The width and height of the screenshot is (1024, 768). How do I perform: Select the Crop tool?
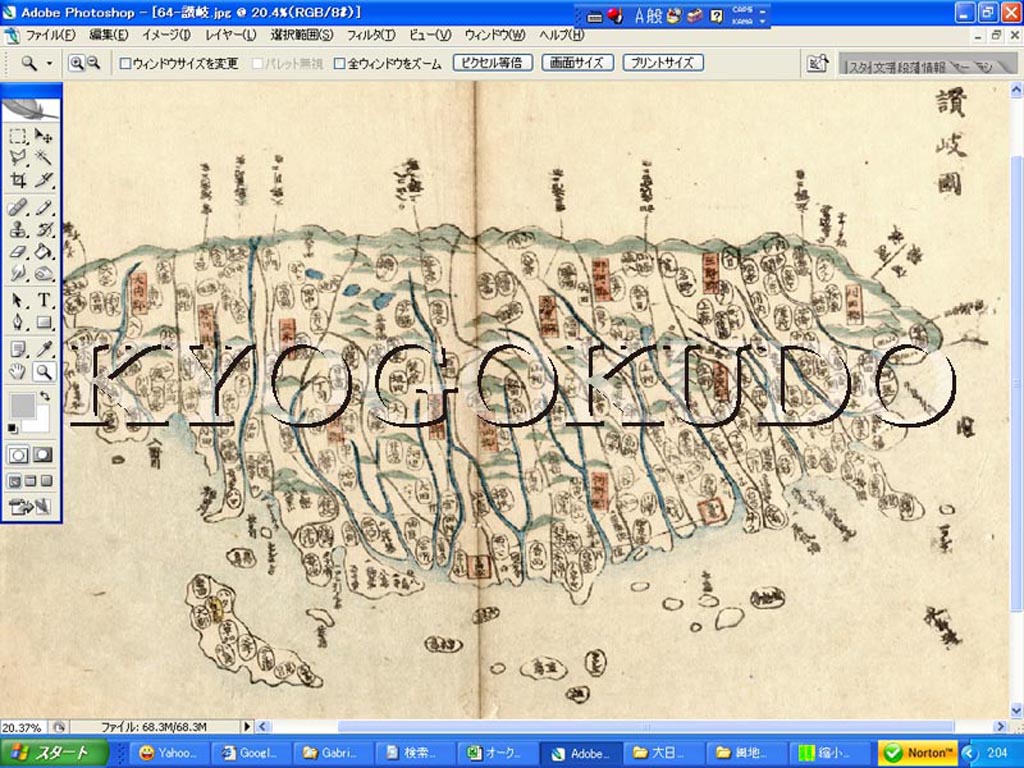18,180
